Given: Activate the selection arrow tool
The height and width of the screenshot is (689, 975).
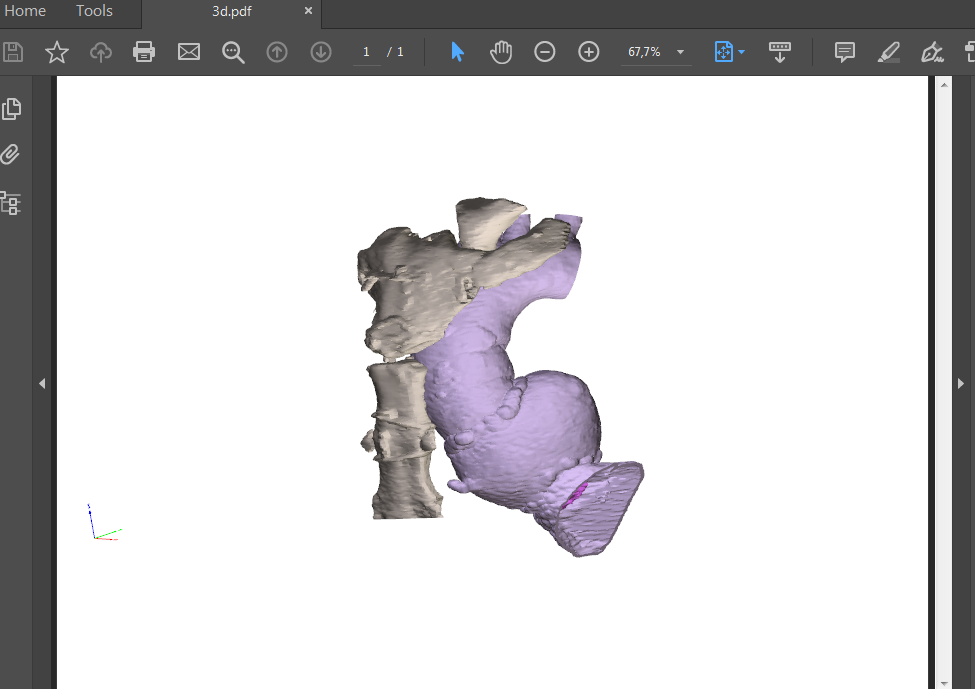Looking at the screenshot, I should [x=457, y=52].
